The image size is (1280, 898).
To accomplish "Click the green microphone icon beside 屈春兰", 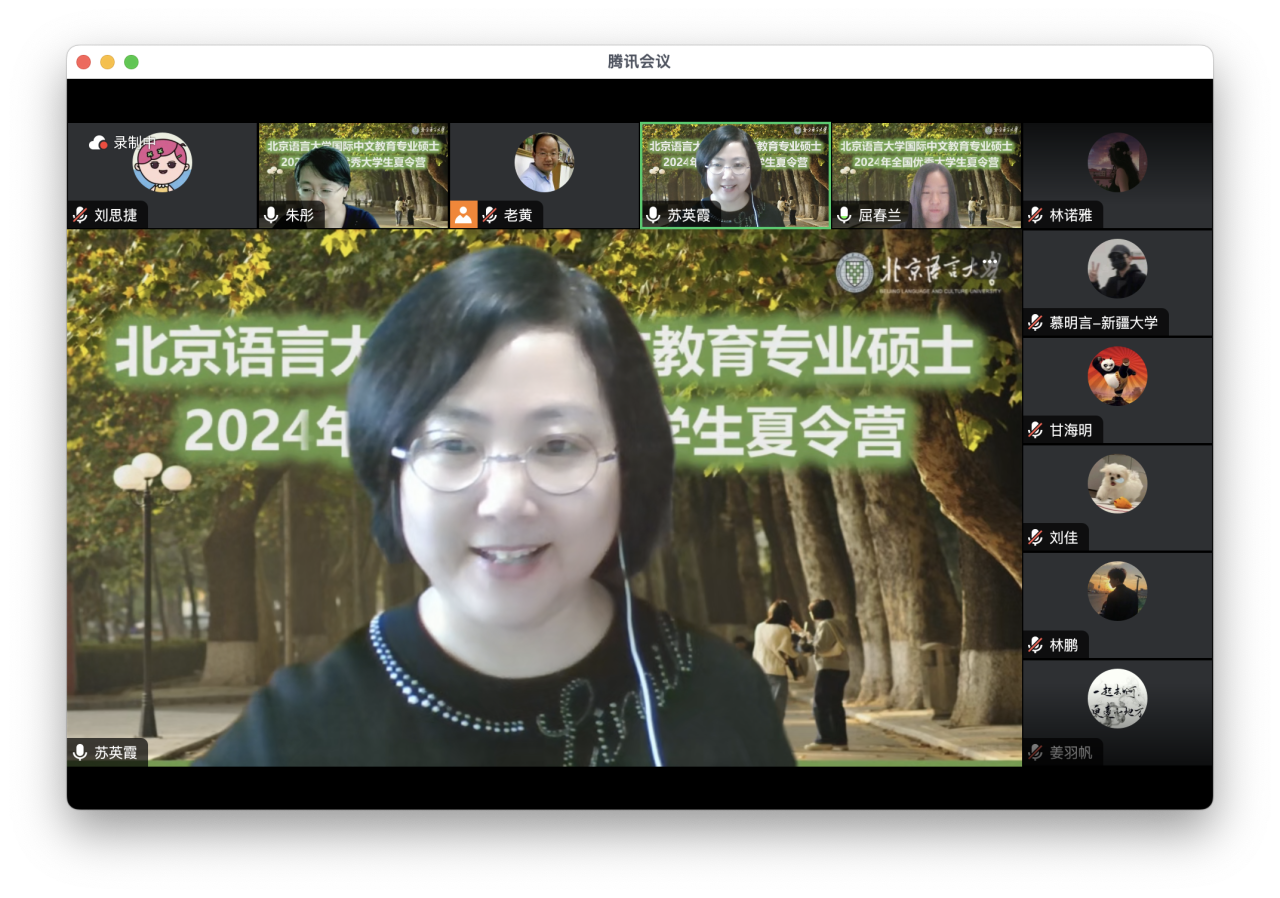I will (x=844, y=215).
